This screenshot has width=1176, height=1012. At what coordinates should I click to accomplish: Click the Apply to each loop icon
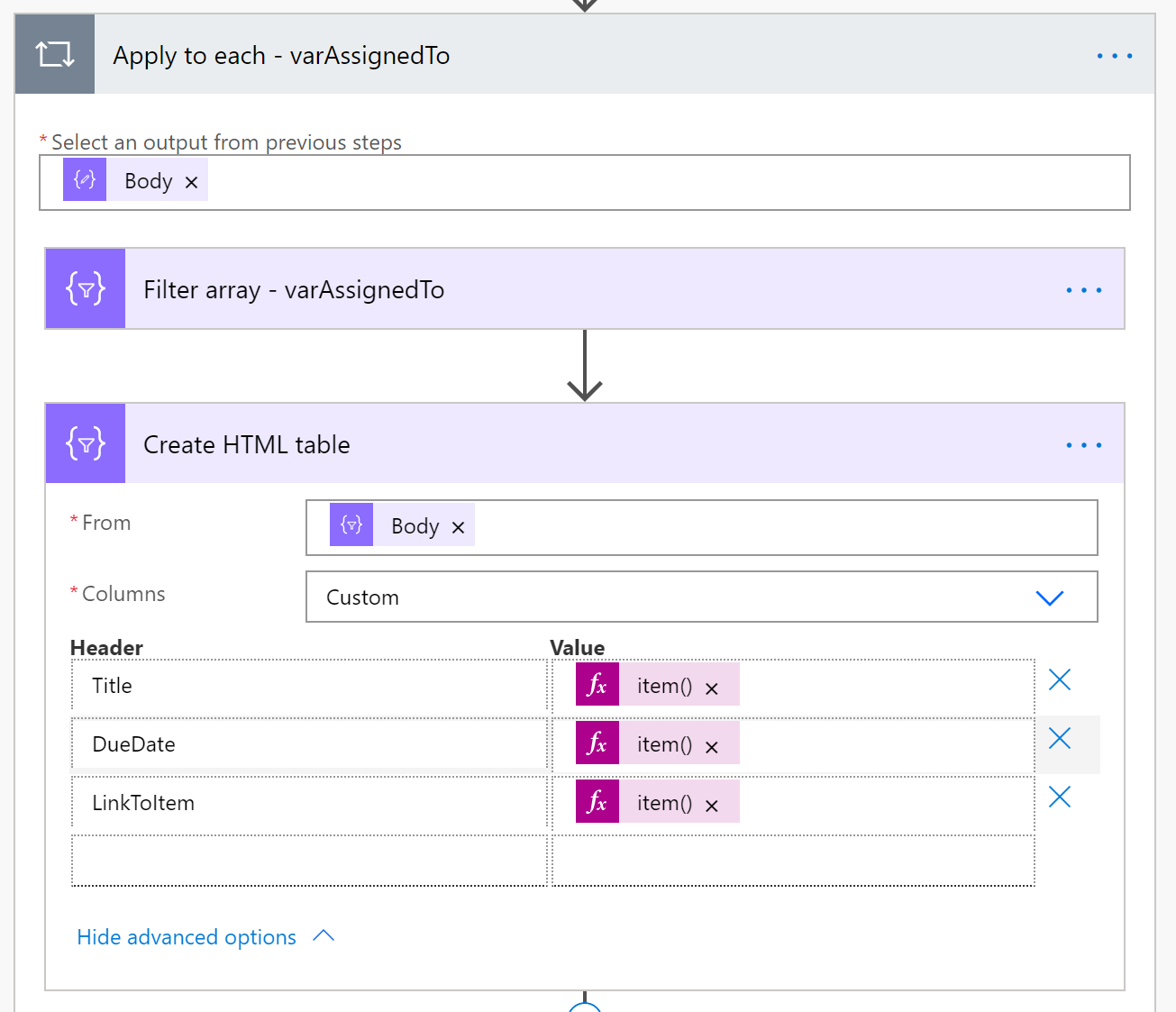click(x=54, y=54)
